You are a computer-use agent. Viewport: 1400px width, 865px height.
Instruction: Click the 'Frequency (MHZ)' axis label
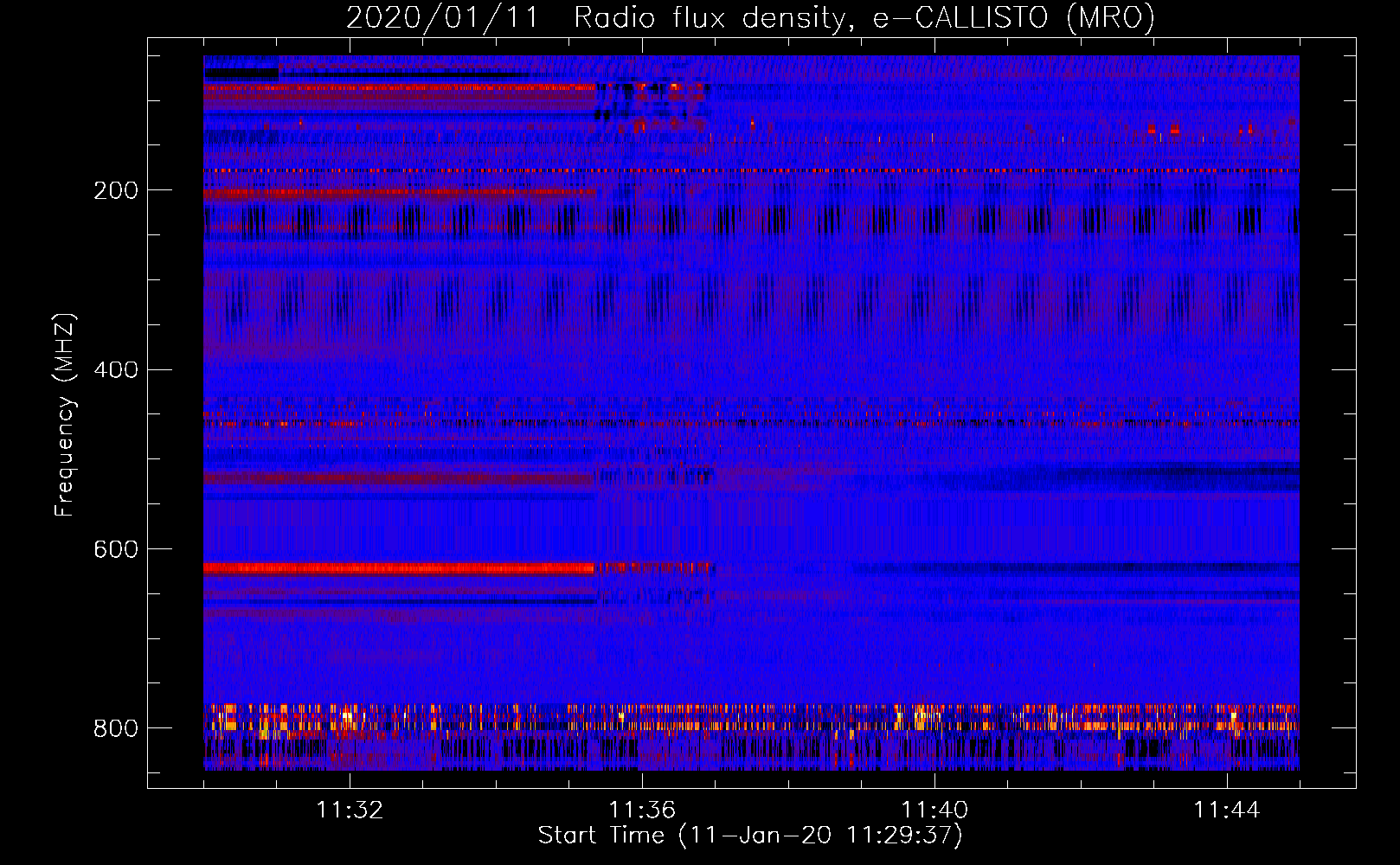pos(64,414)
